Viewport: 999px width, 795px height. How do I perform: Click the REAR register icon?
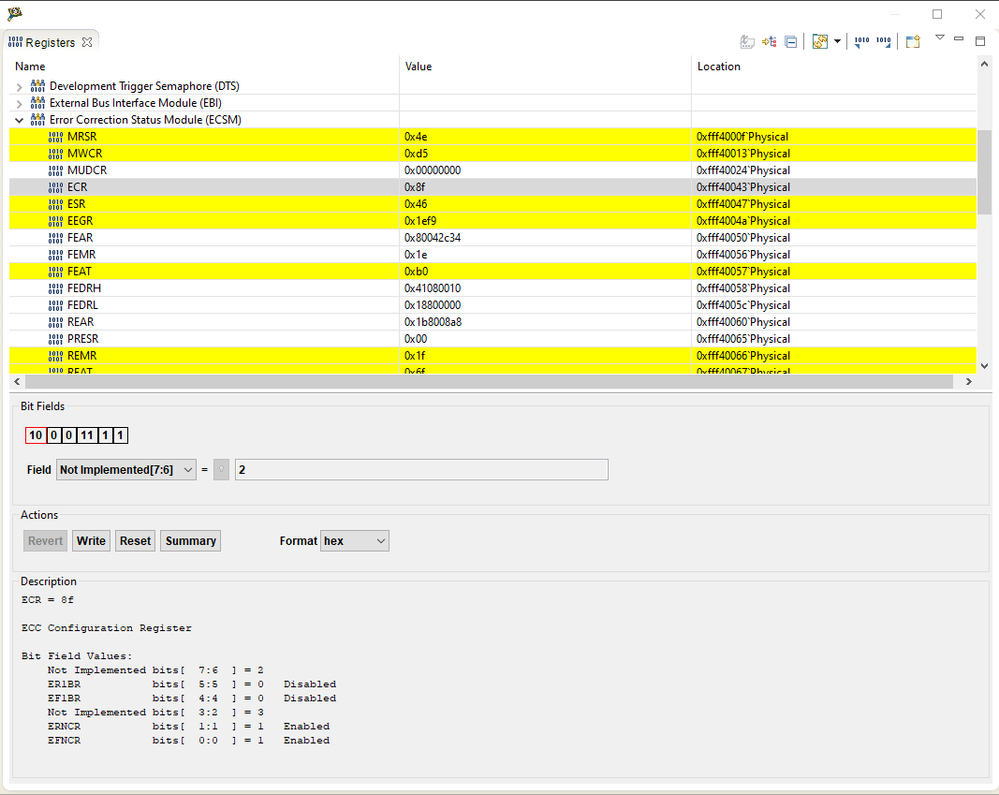[55, 322]
